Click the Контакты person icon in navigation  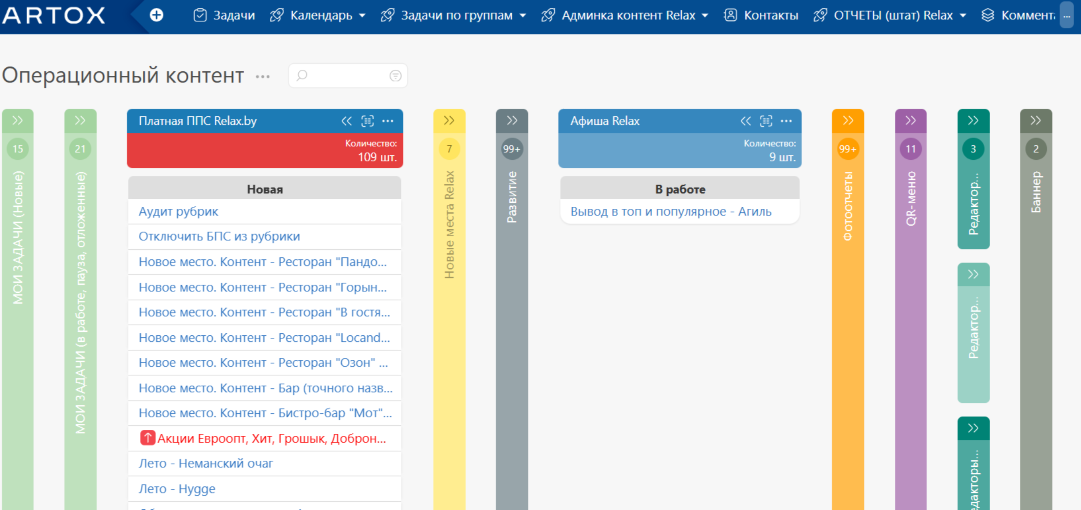731,15
